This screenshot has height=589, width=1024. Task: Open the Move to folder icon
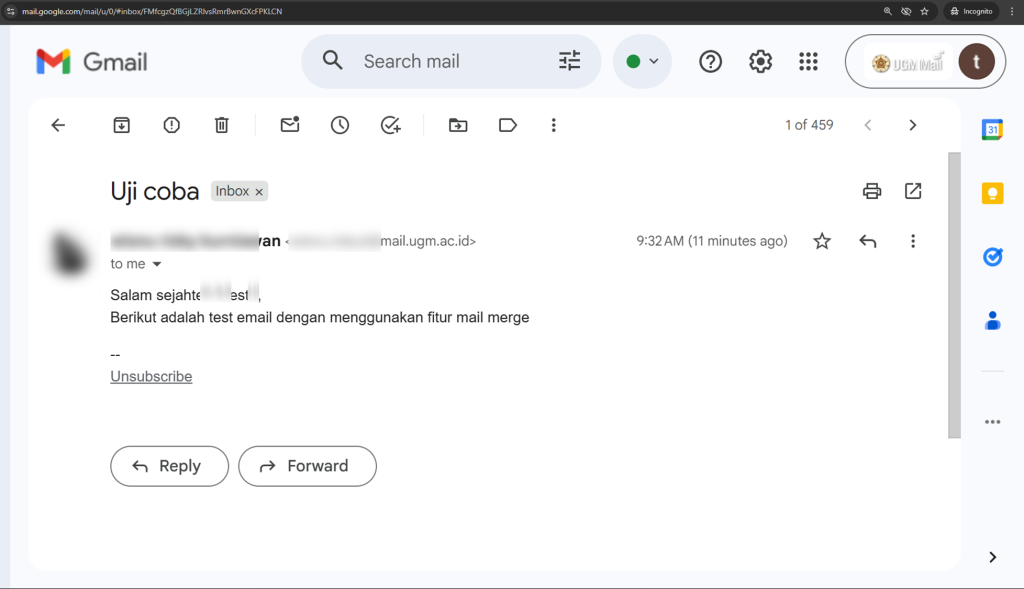click(458, 125)
